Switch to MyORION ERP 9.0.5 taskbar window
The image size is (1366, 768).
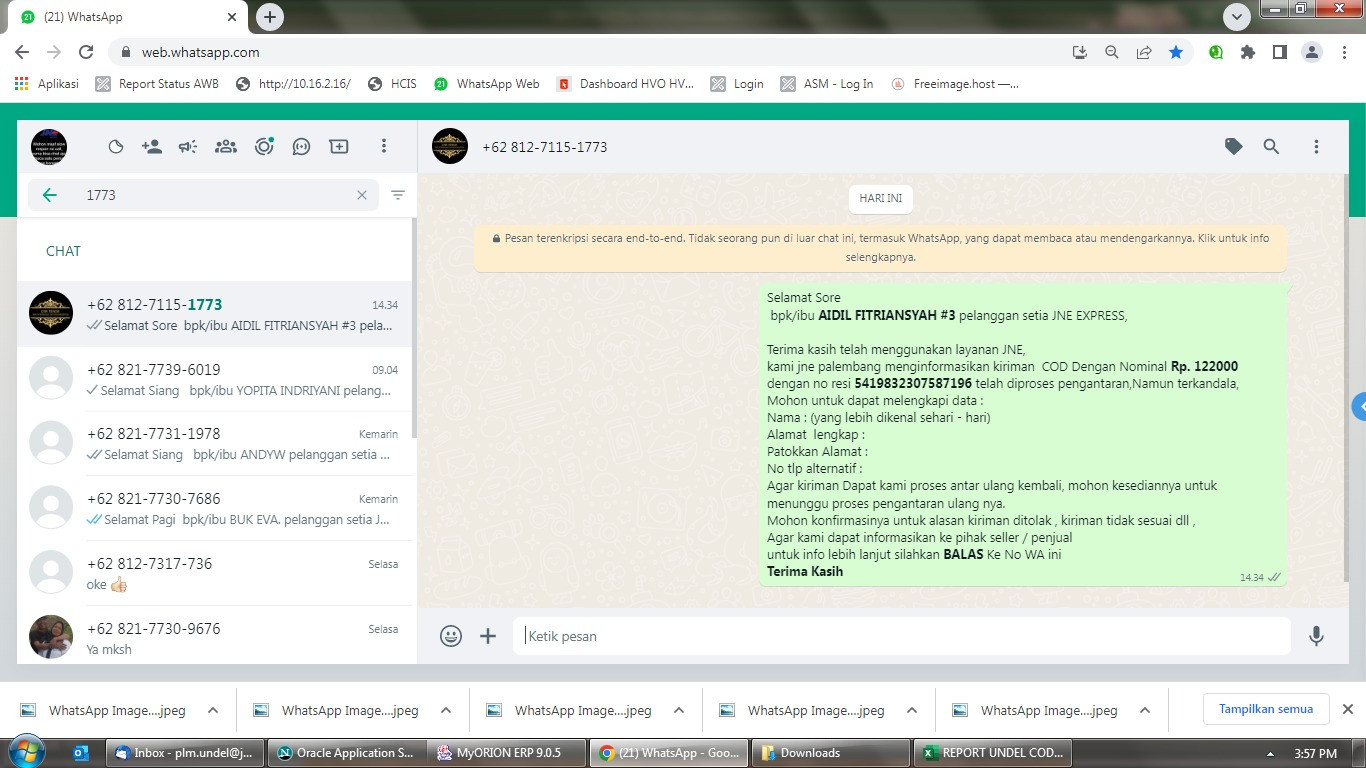coord(508,753)
